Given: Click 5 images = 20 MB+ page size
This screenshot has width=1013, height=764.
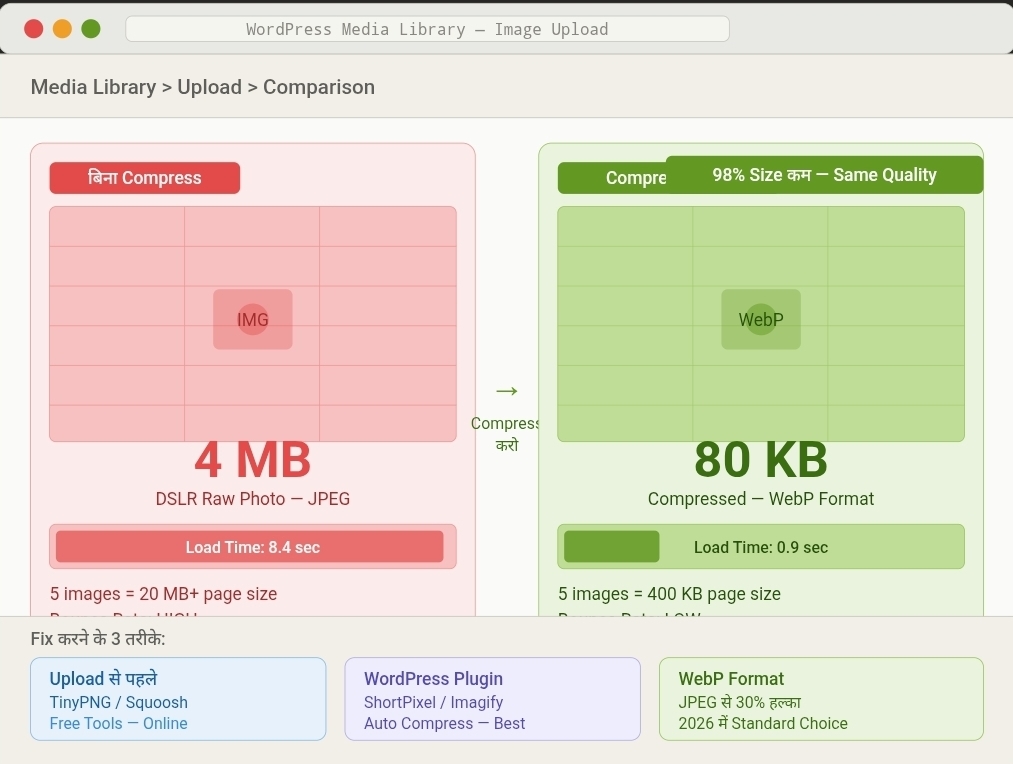Looking at the screenshot, I should click(163, 594).
